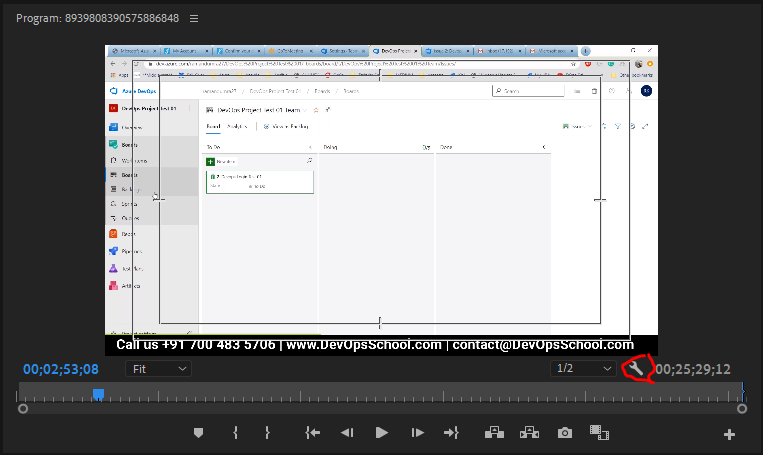Open the Program panel hamburger menu
Viewport: 763px width, 455px height.
click(194, 18)
